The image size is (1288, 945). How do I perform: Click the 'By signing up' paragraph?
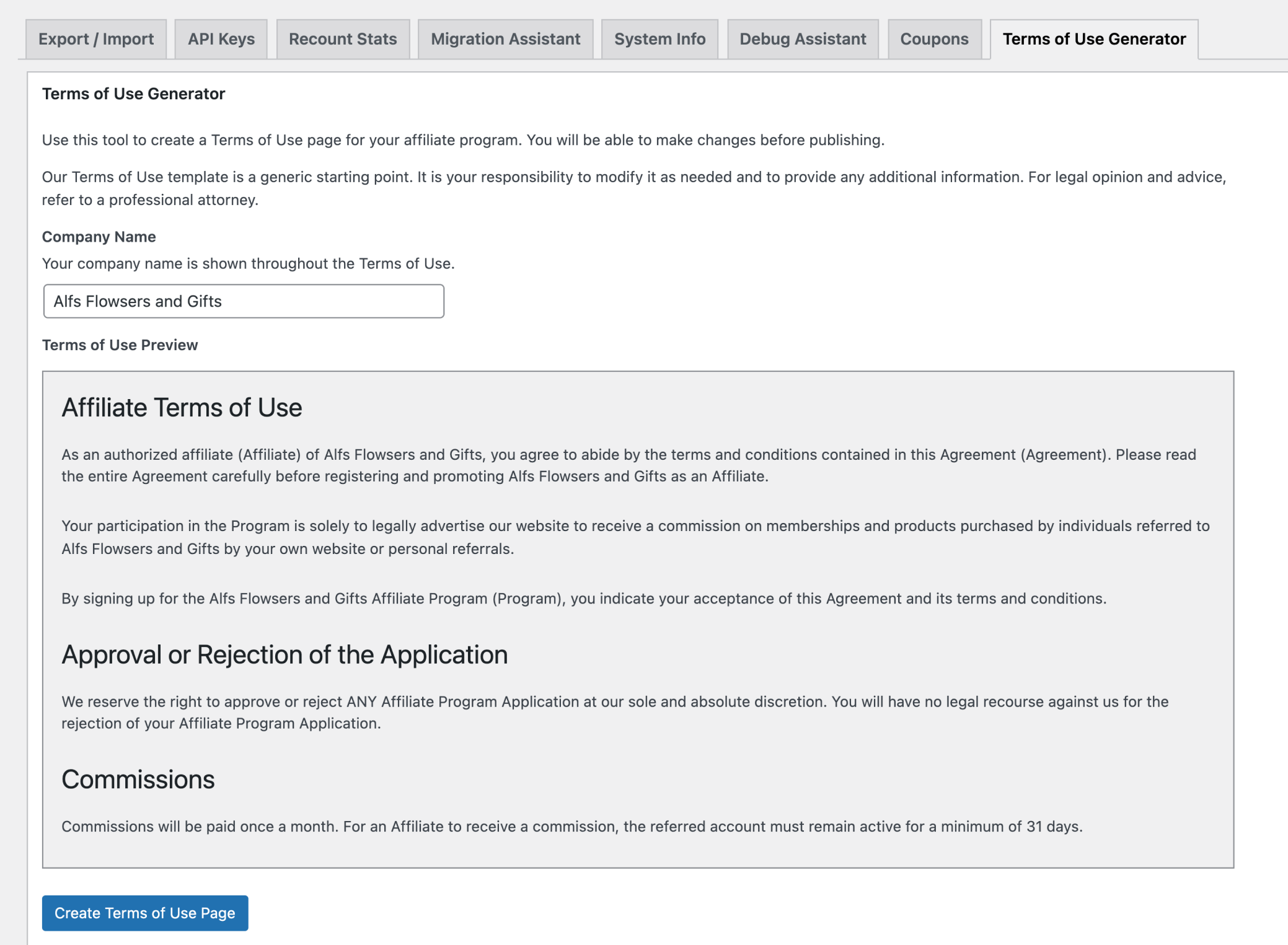583,599
